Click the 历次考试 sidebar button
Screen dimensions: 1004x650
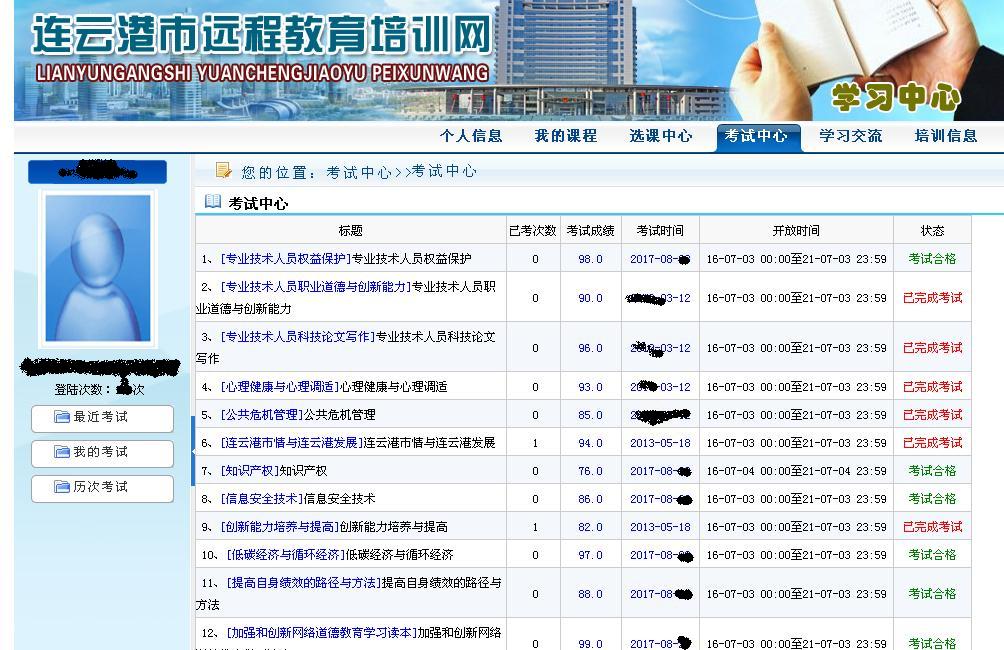tap(101, 488)
